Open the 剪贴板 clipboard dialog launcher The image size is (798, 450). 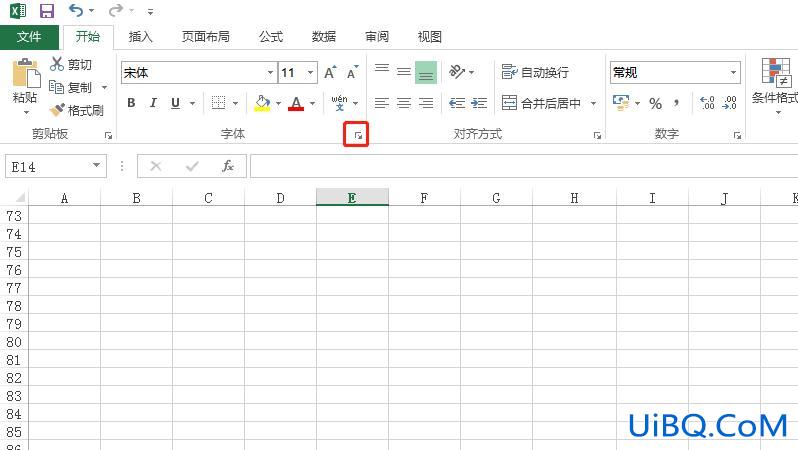pos(108,135)
